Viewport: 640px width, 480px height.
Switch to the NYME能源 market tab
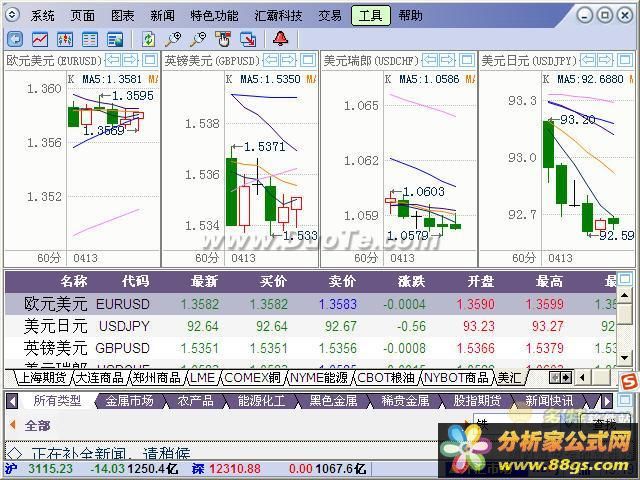[x=319, y=378]
